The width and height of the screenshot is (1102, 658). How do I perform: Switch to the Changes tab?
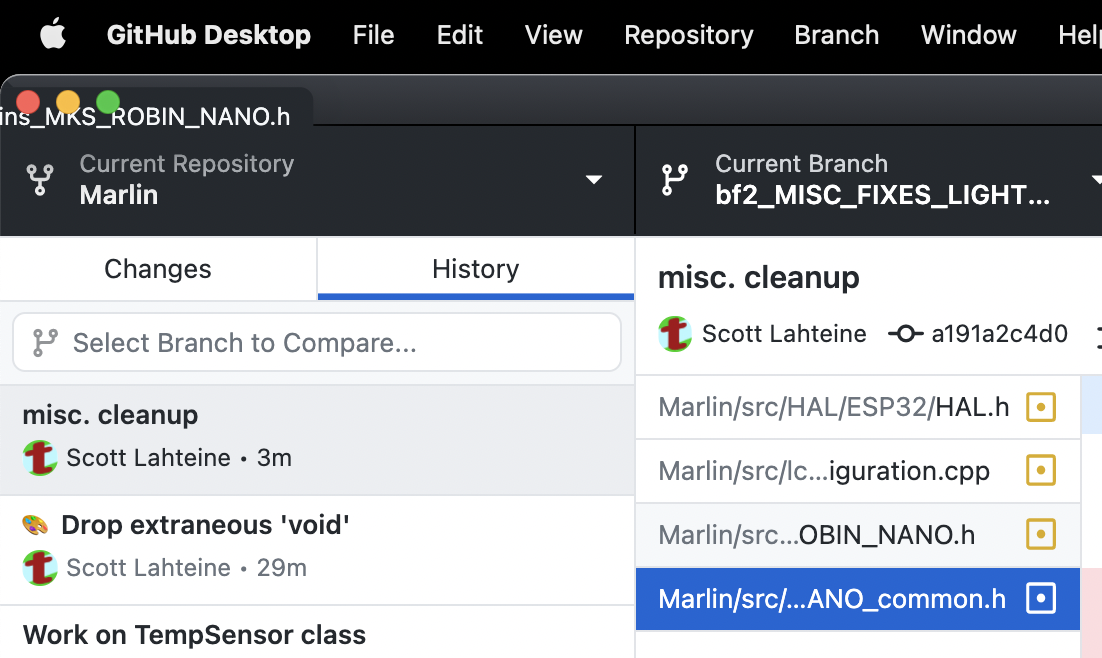(x=157, y=268)
